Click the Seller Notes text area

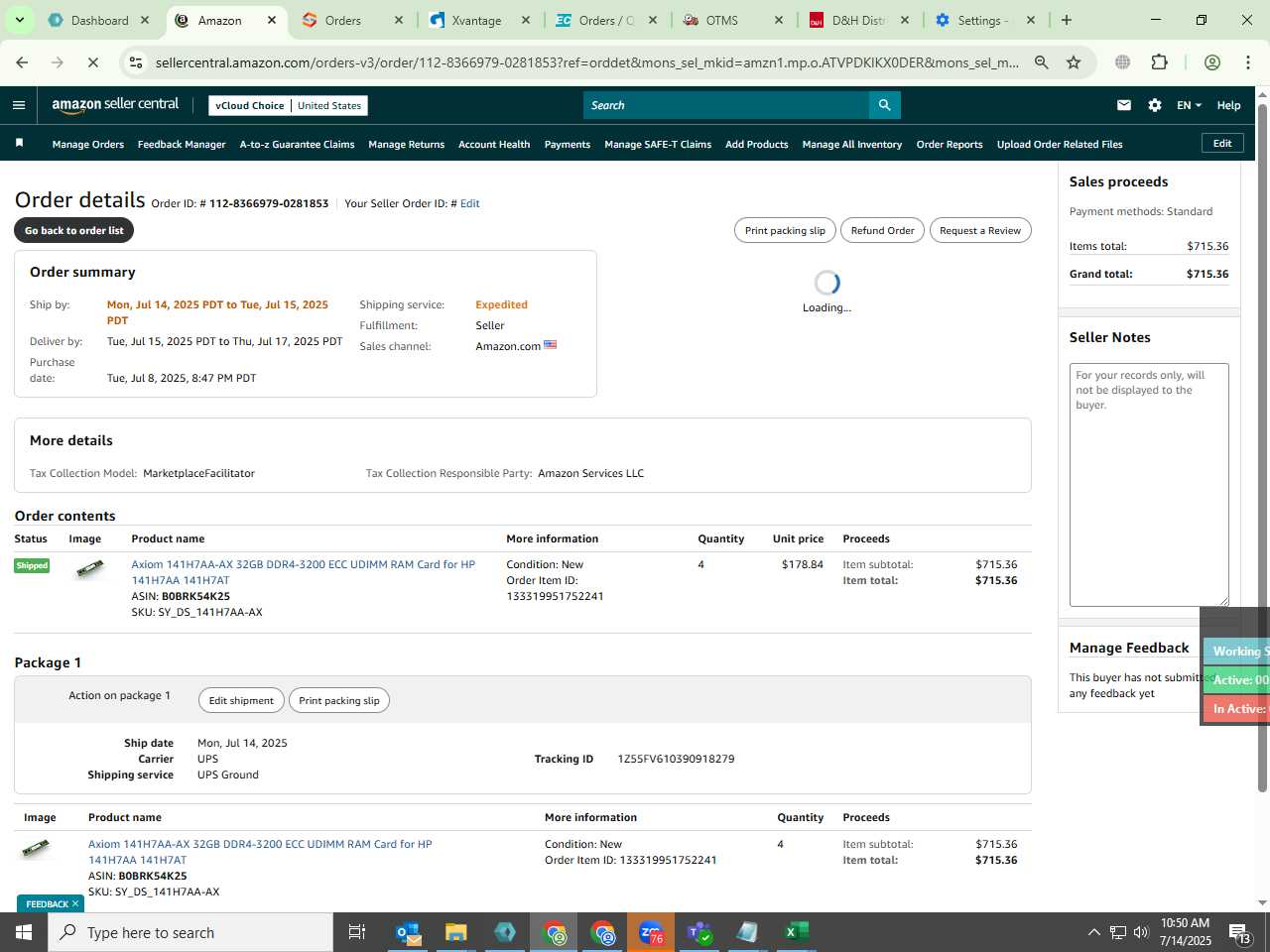[1149, 485]
